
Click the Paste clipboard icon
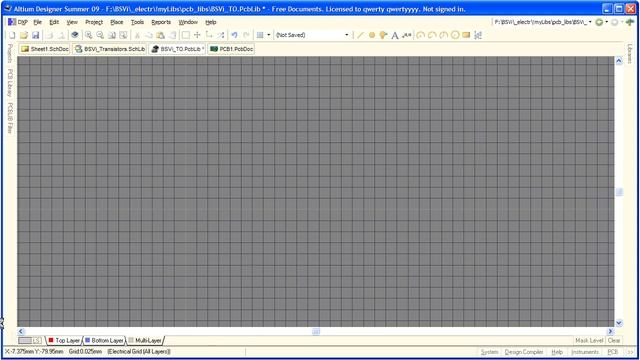[x=160, y=35]
